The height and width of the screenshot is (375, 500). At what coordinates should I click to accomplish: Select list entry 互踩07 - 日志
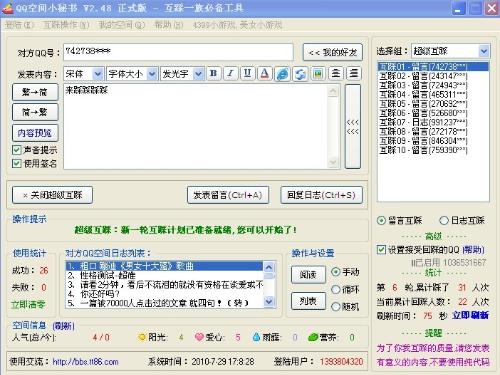click(433, 122)
